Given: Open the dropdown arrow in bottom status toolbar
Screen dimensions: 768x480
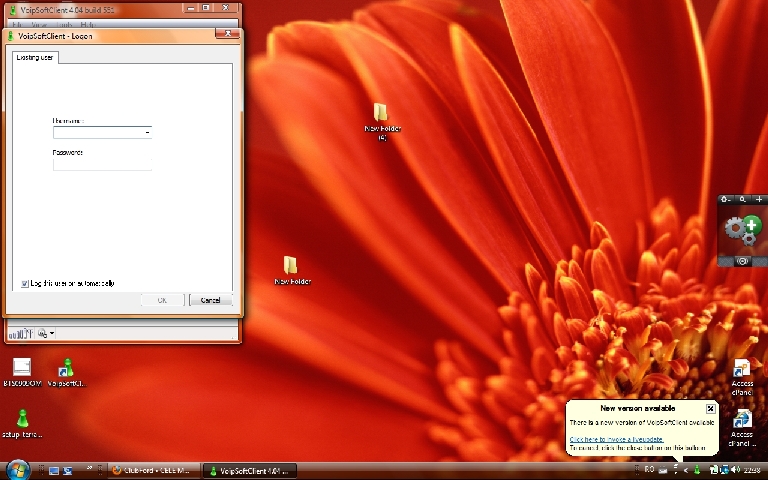Looking at the screenshot, I should [52, 334].
